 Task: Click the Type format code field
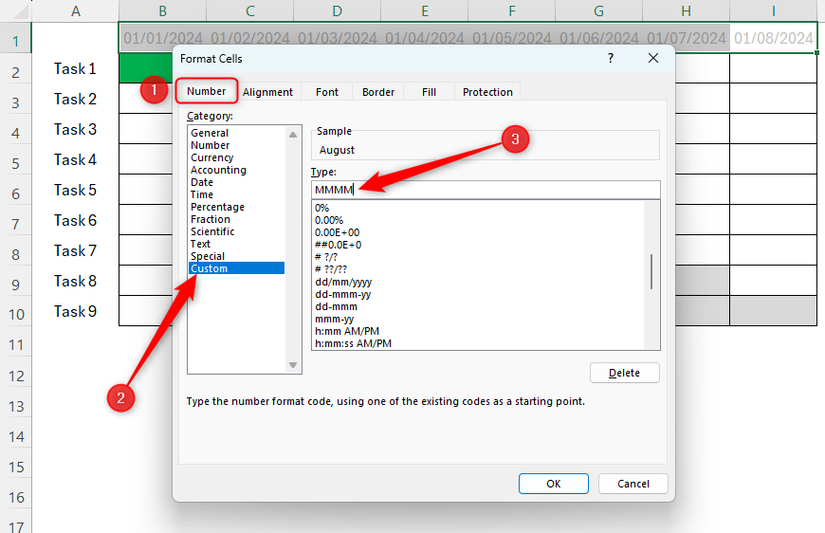(486, 189)
